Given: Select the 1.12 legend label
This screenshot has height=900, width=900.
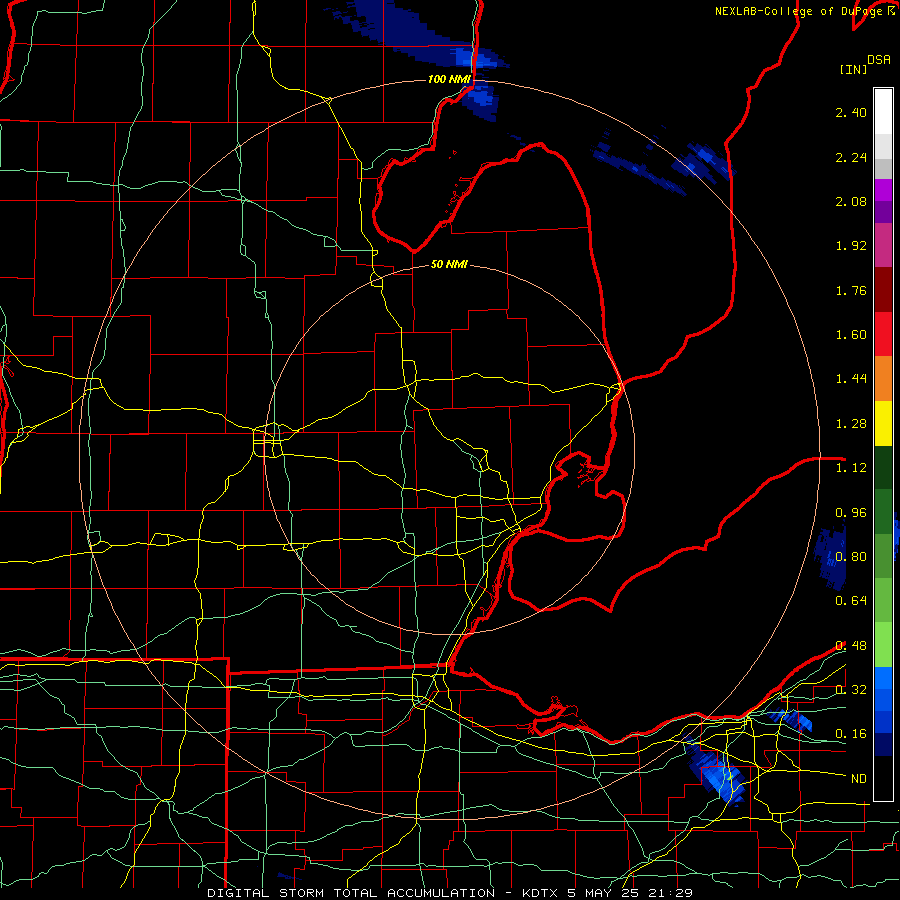Looking at the screenshot, I should pyautogui.click(x=851, y=468).
